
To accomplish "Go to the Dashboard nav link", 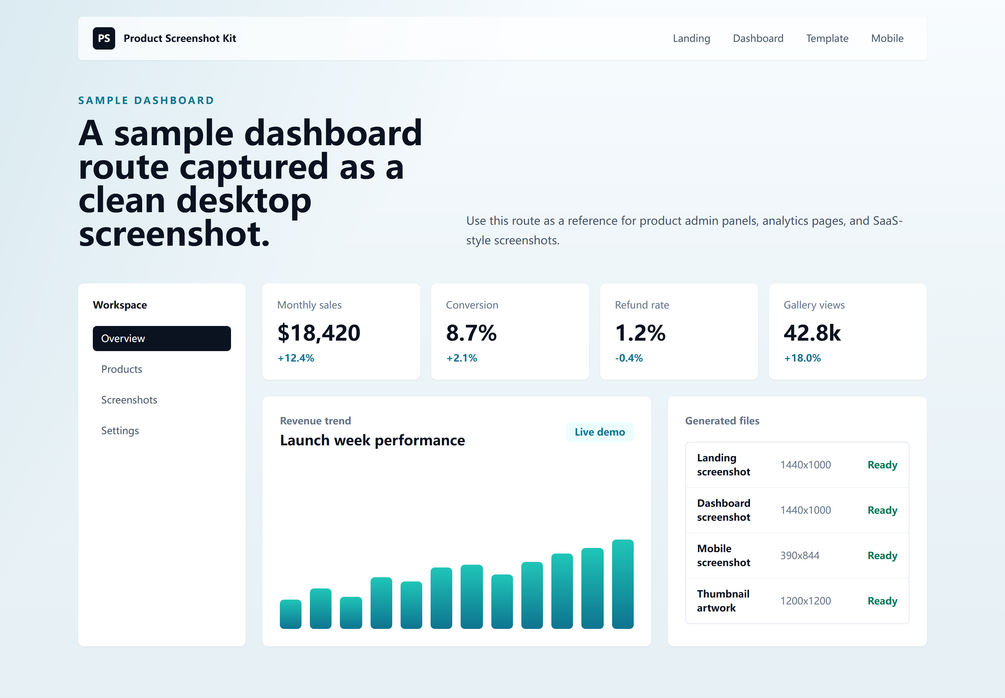I will click(x=758, y=38).
